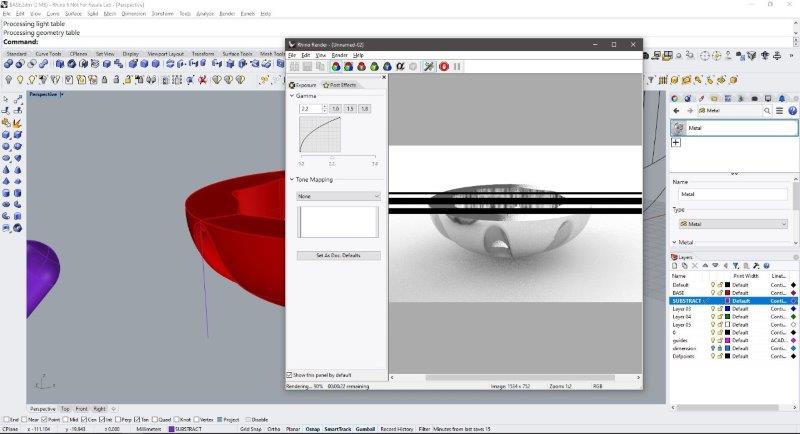Screen dimensions: 800x434
Task: Set gamma preset 1.8 button
Action: pyautogui.click(x=364, y=109)
